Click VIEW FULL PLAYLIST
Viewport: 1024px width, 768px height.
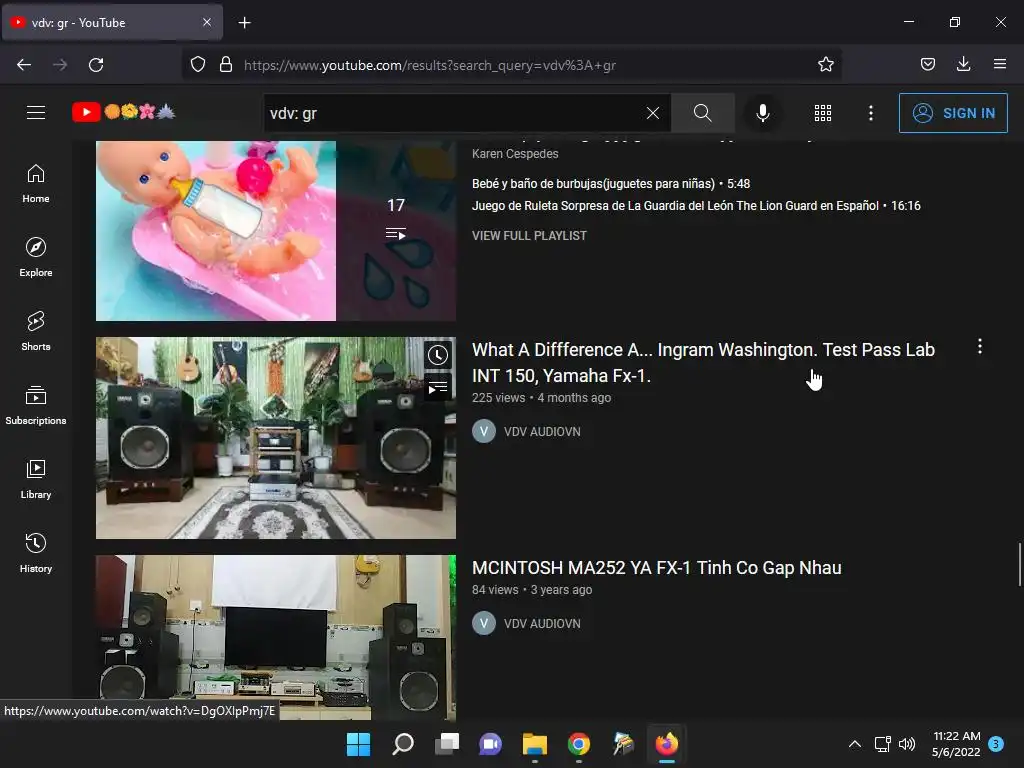[529, 236]
